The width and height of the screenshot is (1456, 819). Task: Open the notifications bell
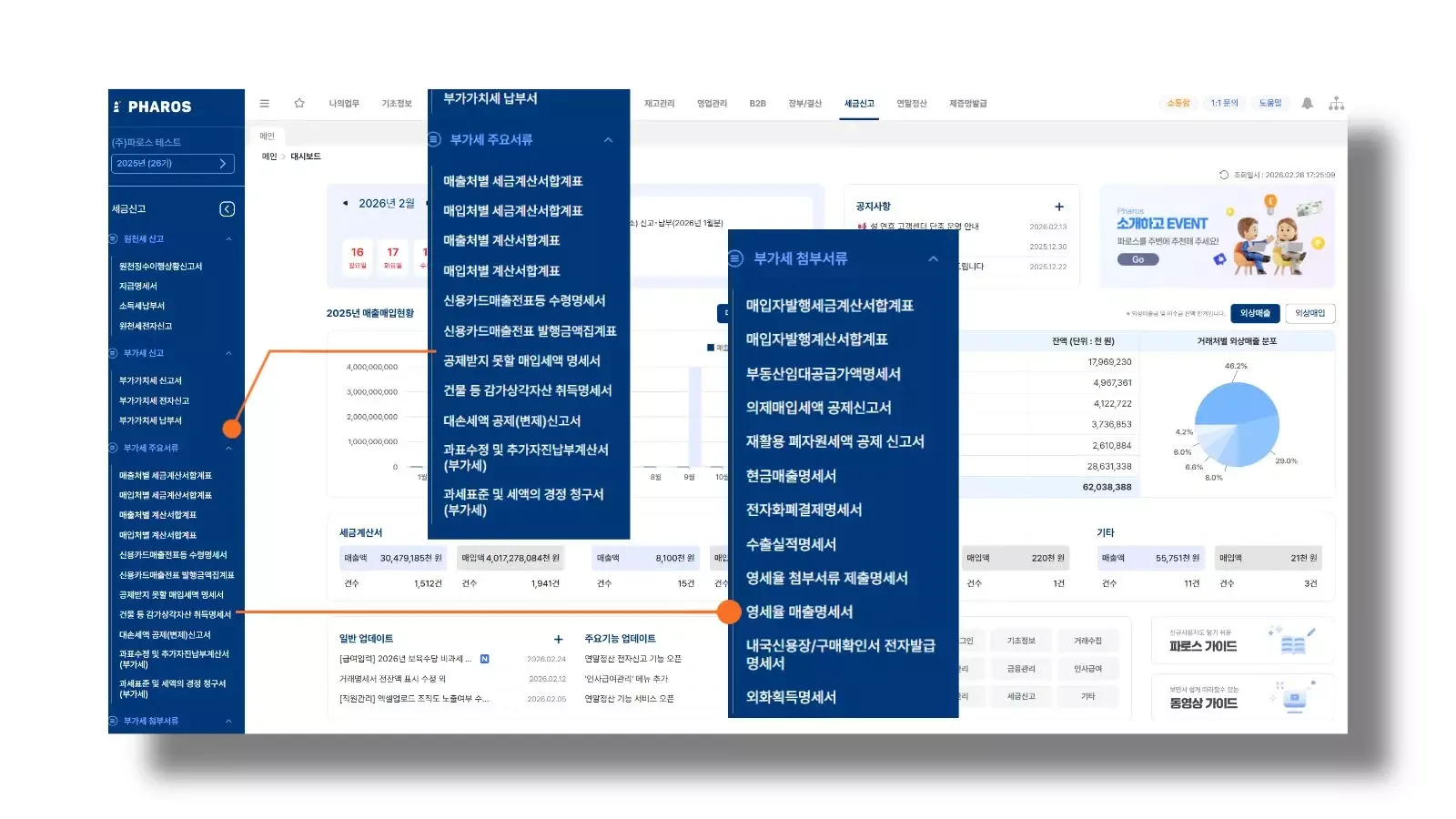point(1308,103)
